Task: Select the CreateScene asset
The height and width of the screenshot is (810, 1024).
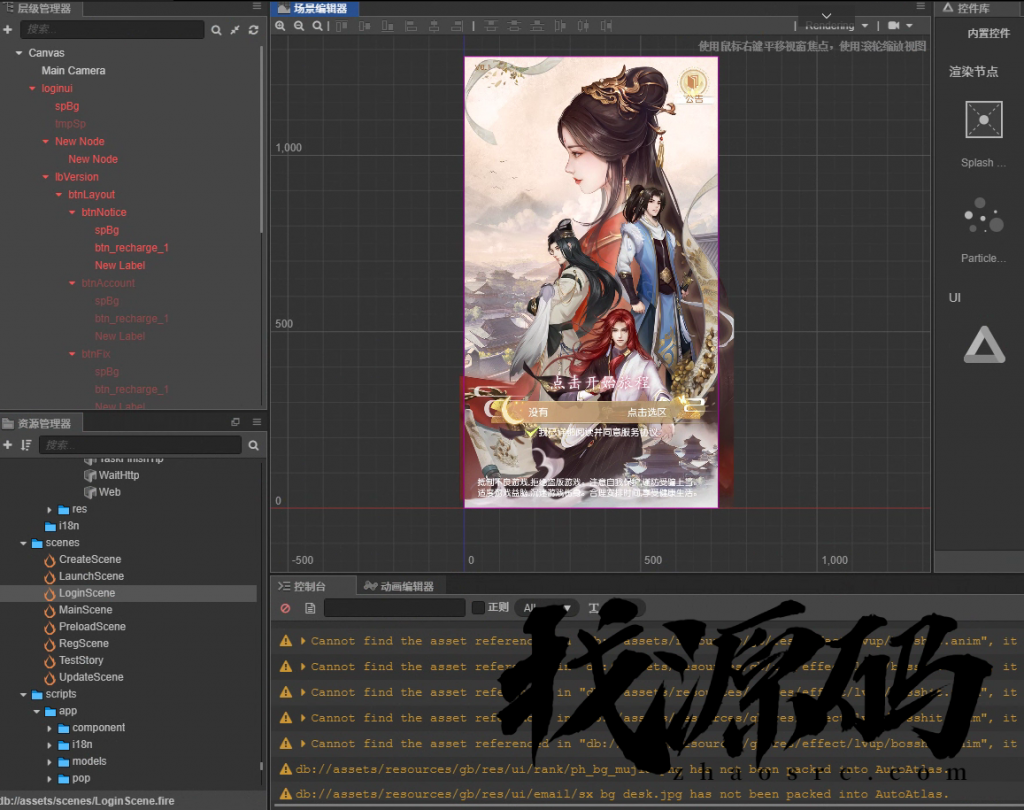Action: pyautogui.click(x=90, y=560)
